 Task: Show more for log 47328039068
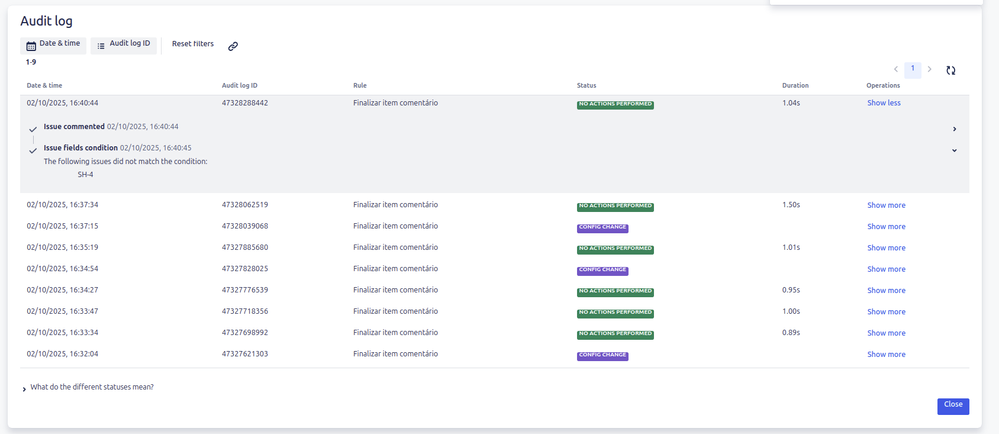click(x=886, y=226)
